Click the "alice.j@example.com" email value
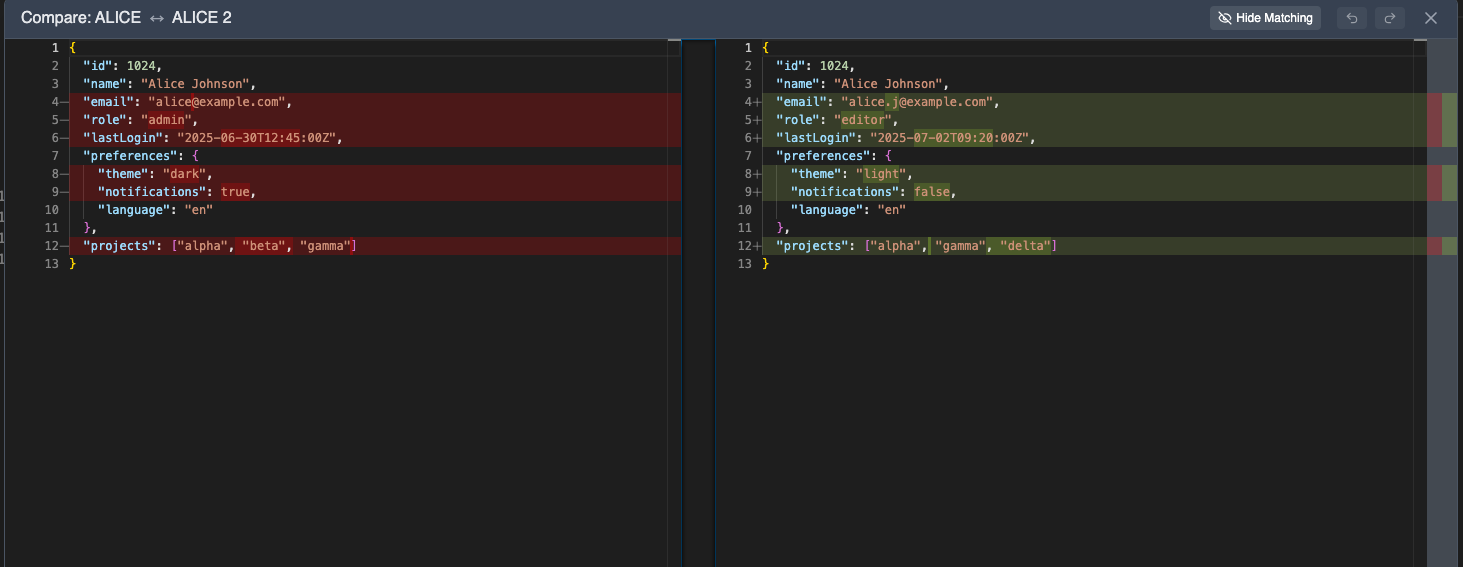 click(x=916, y=102)
